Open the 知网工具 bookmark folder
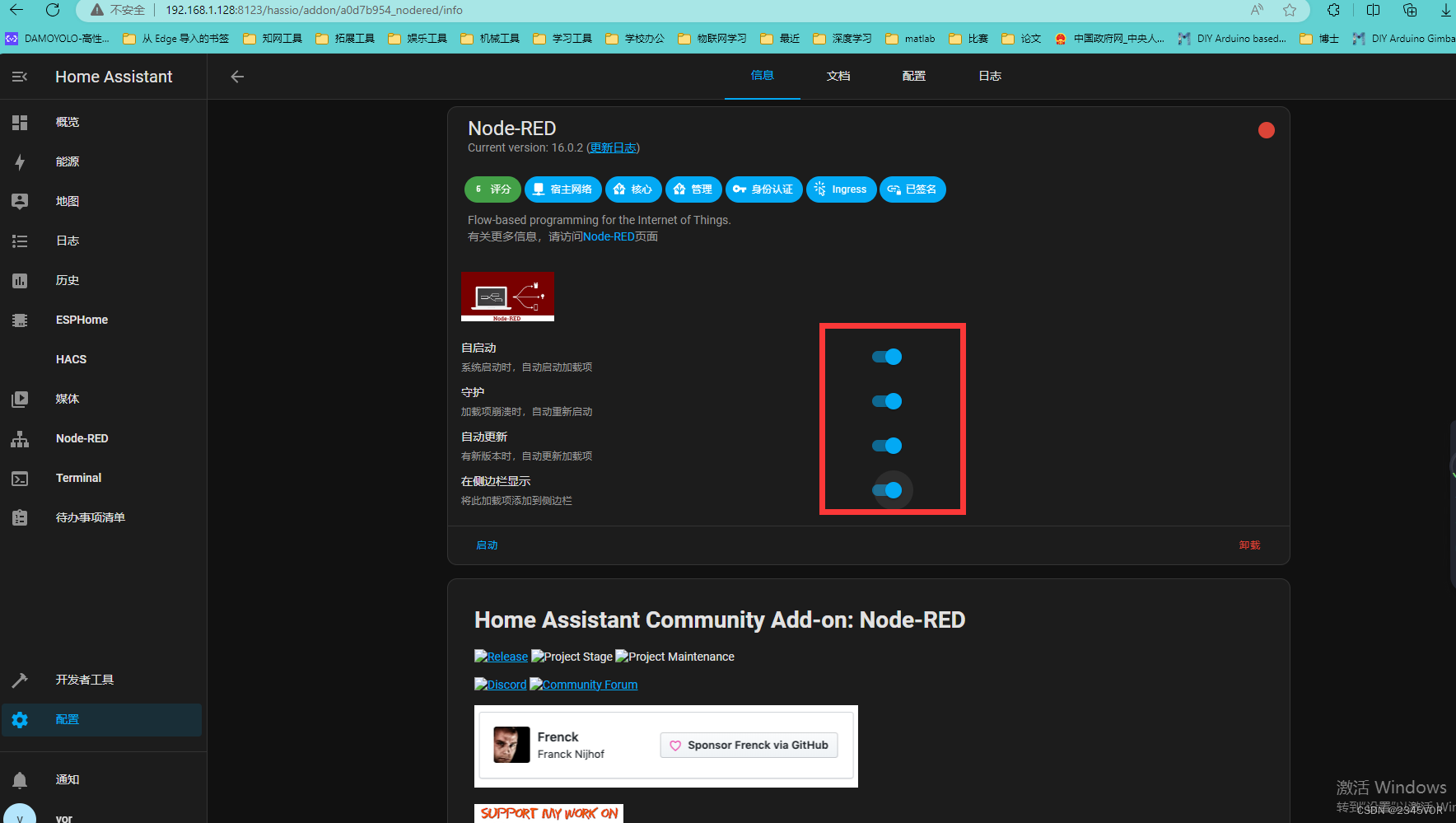The height and width of the screenshot is (823, 1456). pyautogui.click(x=273, y=39)
